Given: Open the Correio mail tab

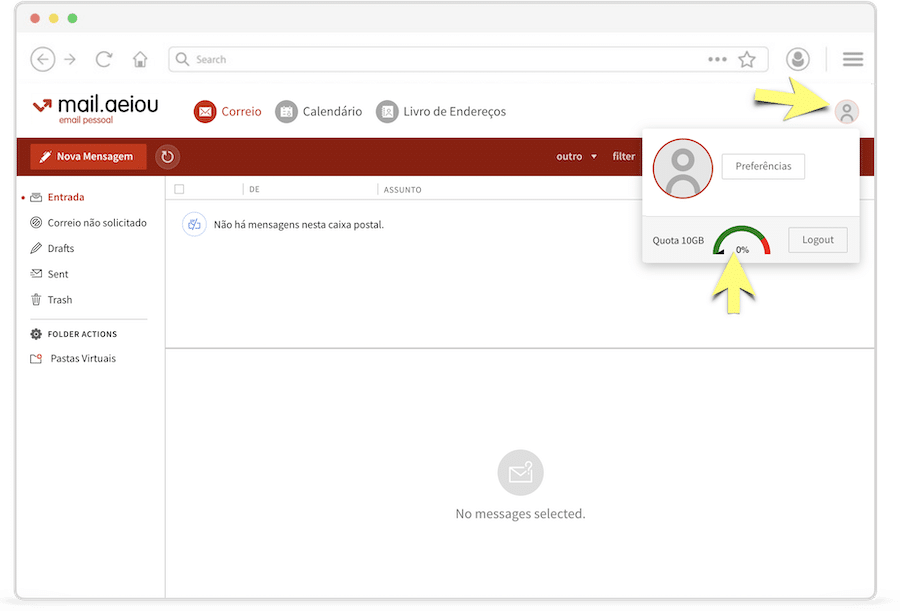Looking at the screenshot, I should pyautogui.click(x=228, y=112).
